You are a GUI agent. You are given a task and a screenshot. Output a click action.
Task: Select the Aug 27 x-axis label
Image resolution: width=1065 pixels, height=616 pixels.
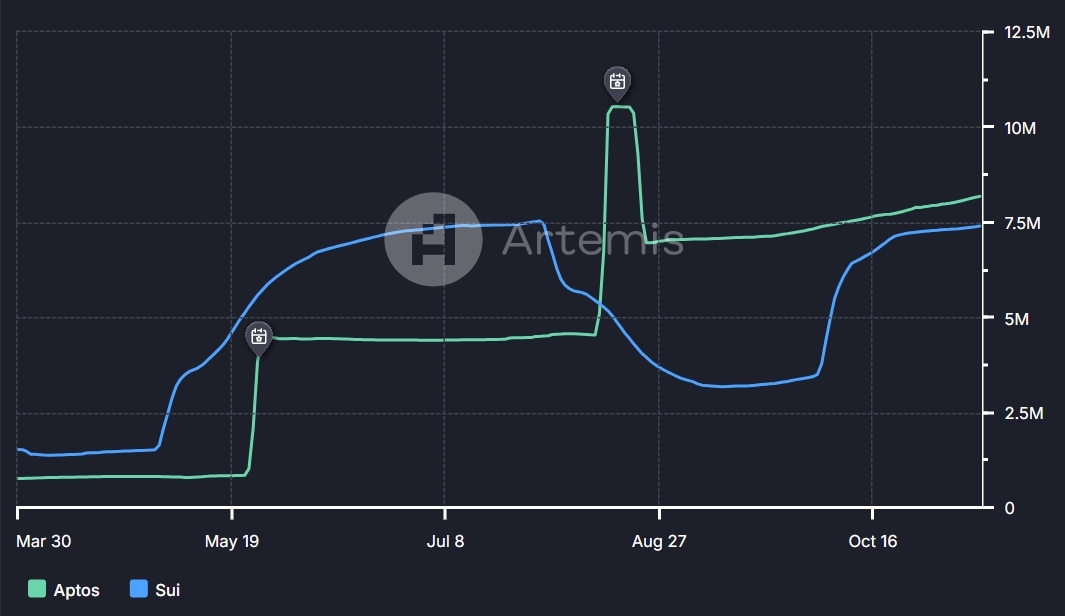point(659,541)
